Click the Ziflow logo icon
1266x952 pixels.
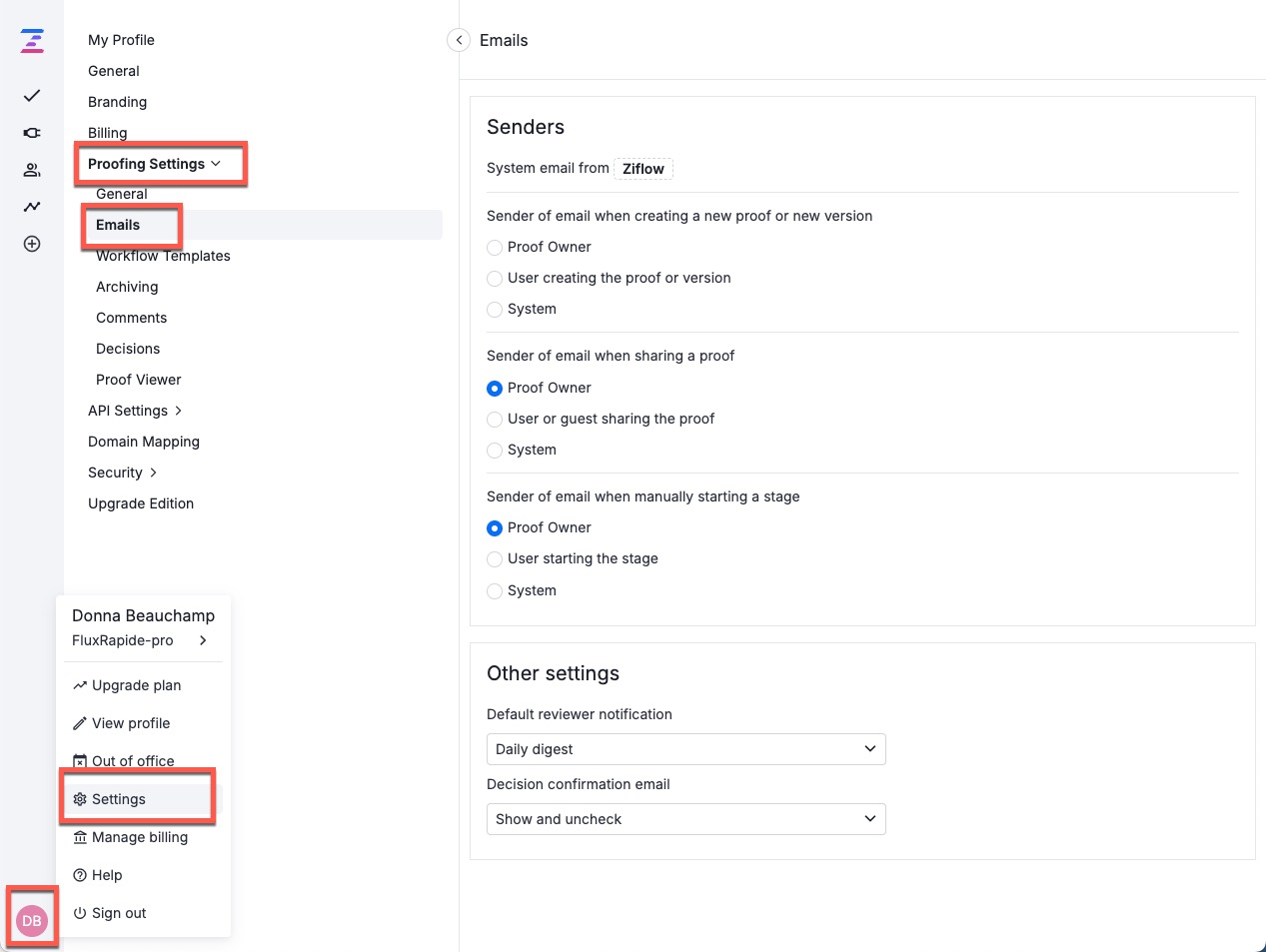coord(32,41)
